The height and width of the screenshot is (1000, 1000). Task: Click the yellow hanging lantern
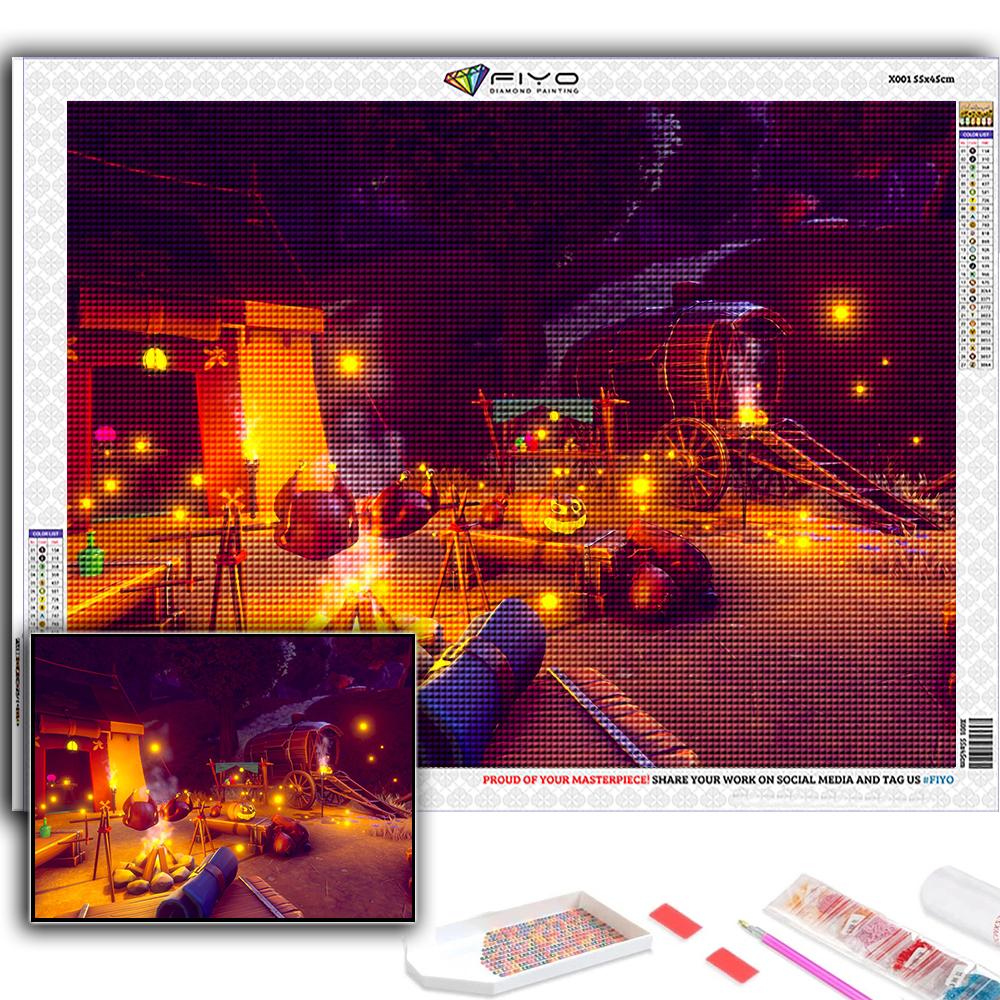pyautogui.click(x=154, y=358)
